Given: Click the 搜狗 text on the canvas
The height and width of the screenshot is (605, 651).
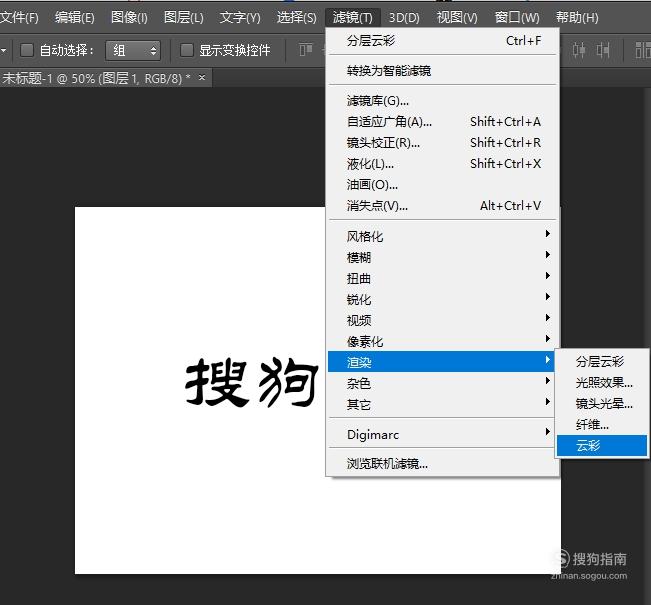Looking at the screenshot, I should (252, 382).
